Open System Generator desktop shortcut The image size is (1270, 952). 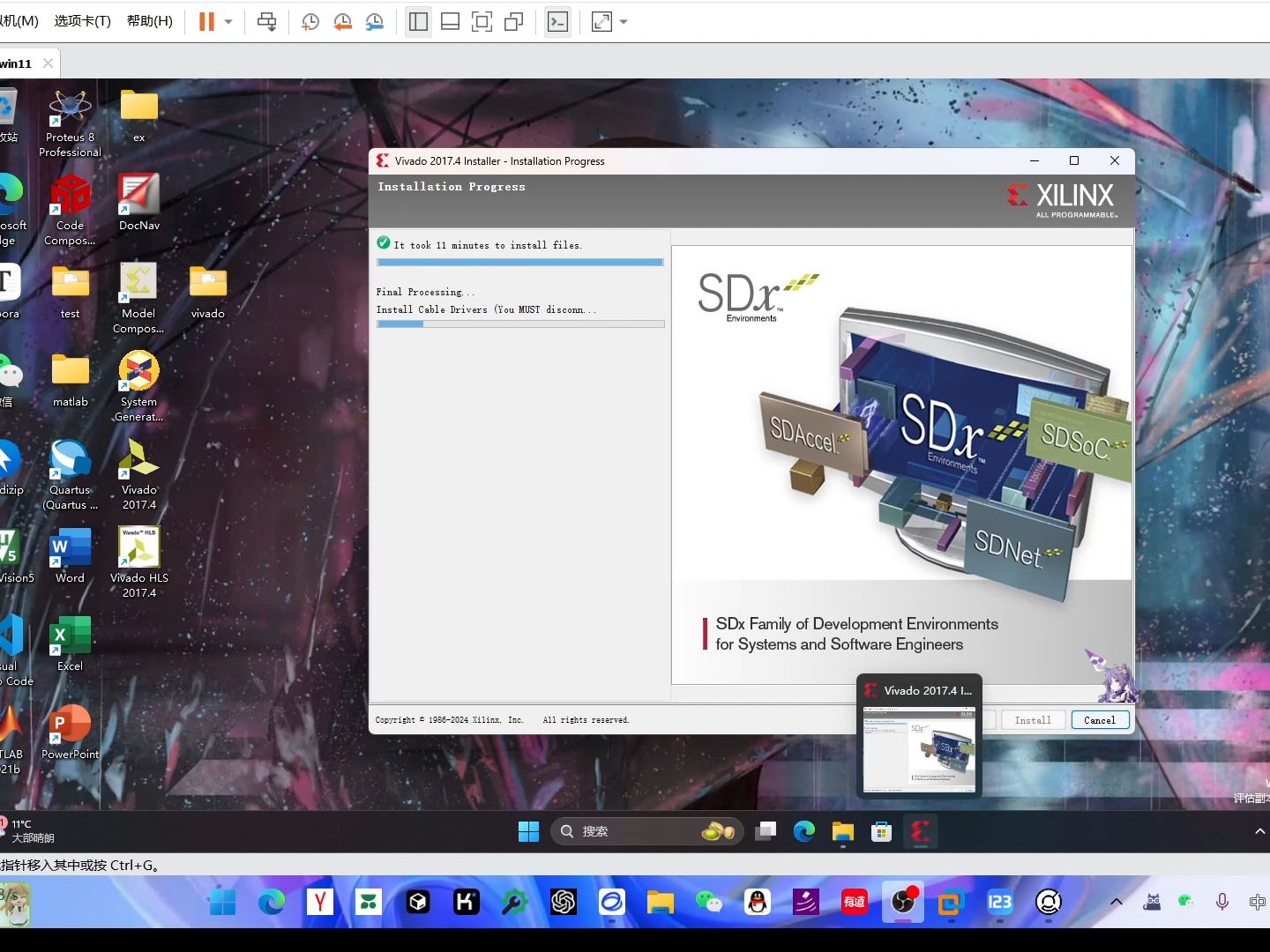138,386
